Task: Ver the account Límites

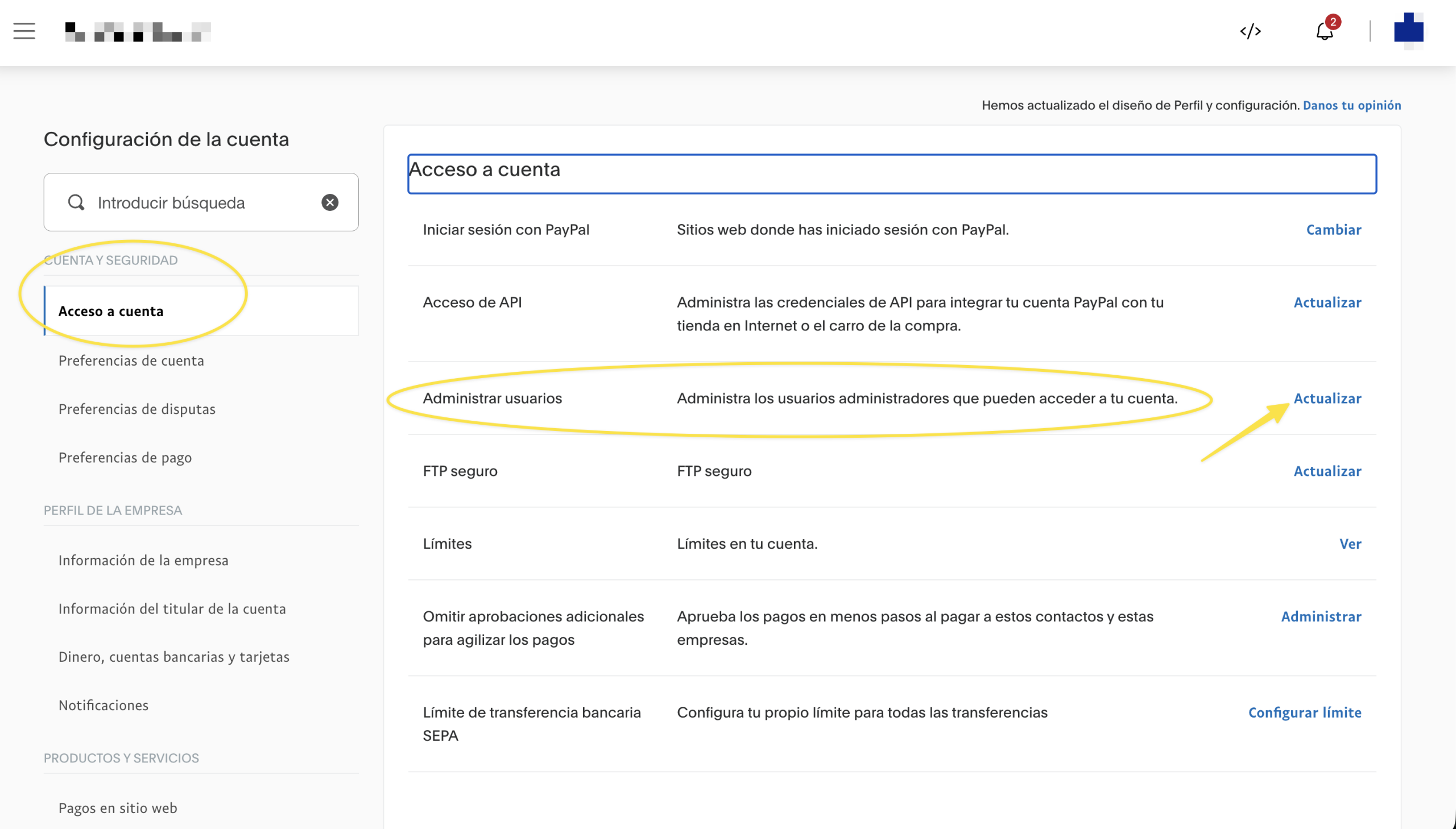Action: (x=1351, y=544)
